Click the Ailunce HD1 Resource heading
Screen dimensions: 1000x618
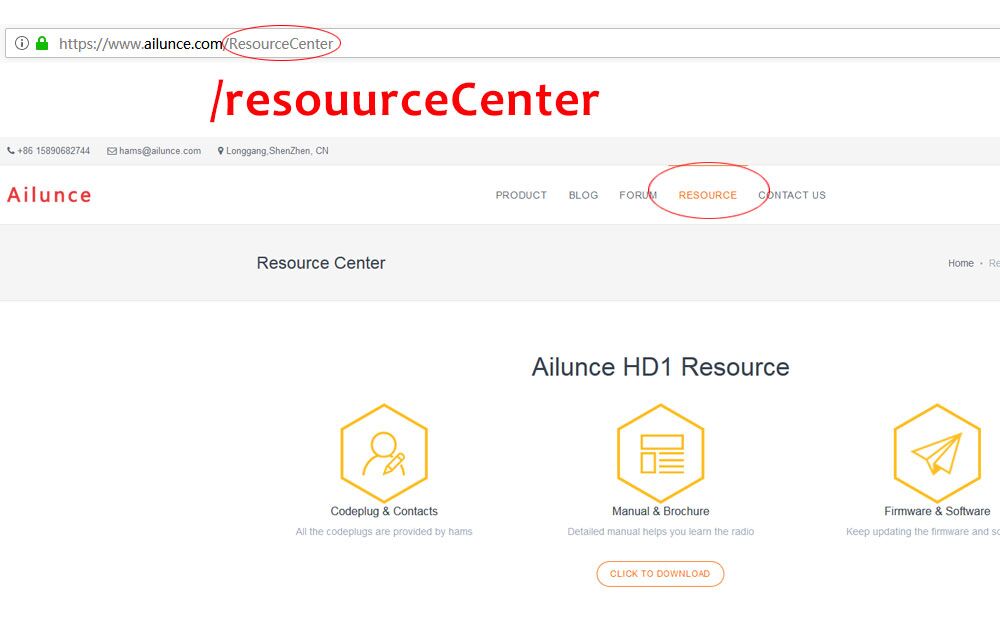(661, 367)
